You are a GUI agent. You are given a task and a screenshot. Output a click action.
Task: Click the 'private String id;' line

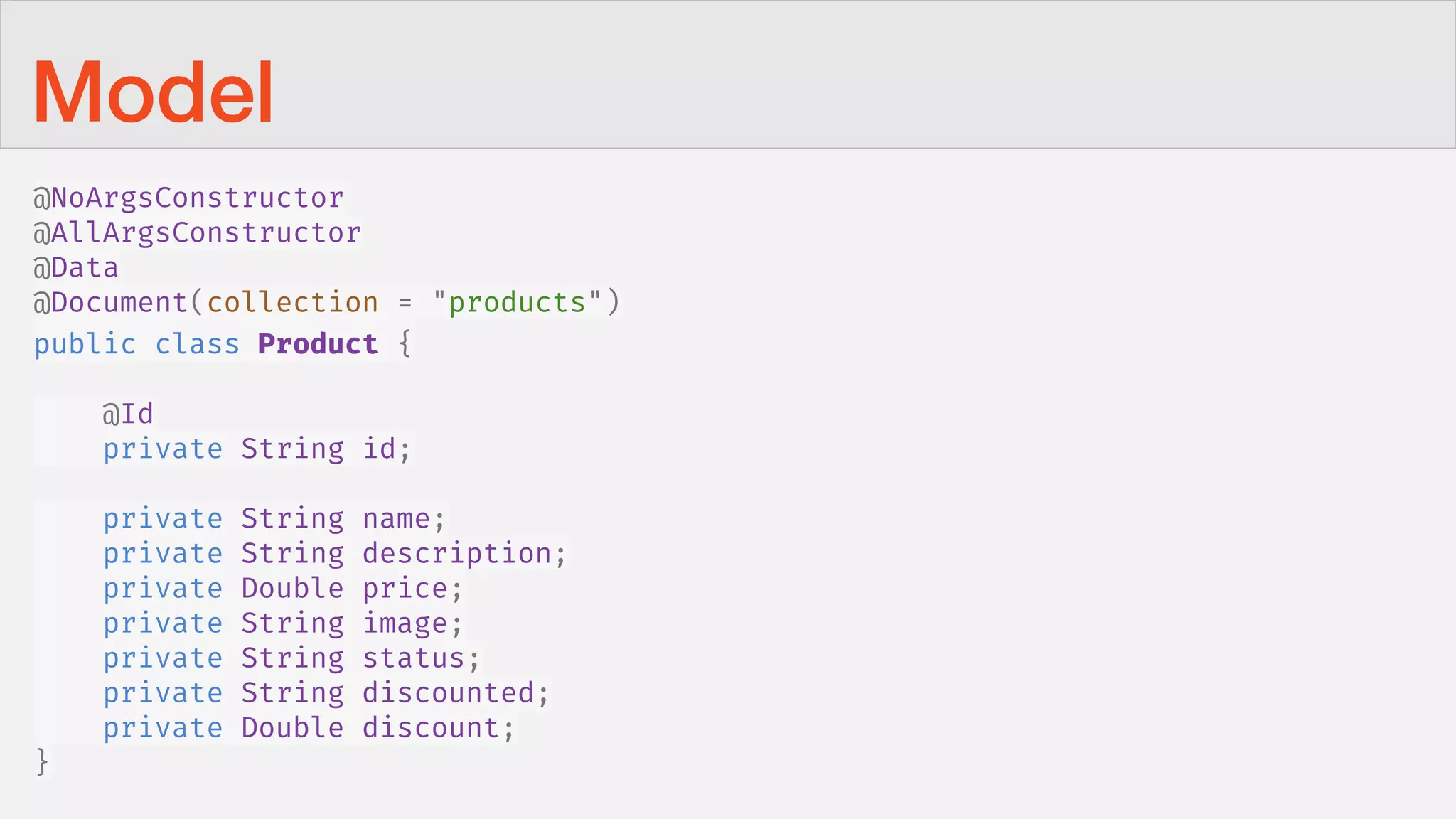tap(257, 449)
